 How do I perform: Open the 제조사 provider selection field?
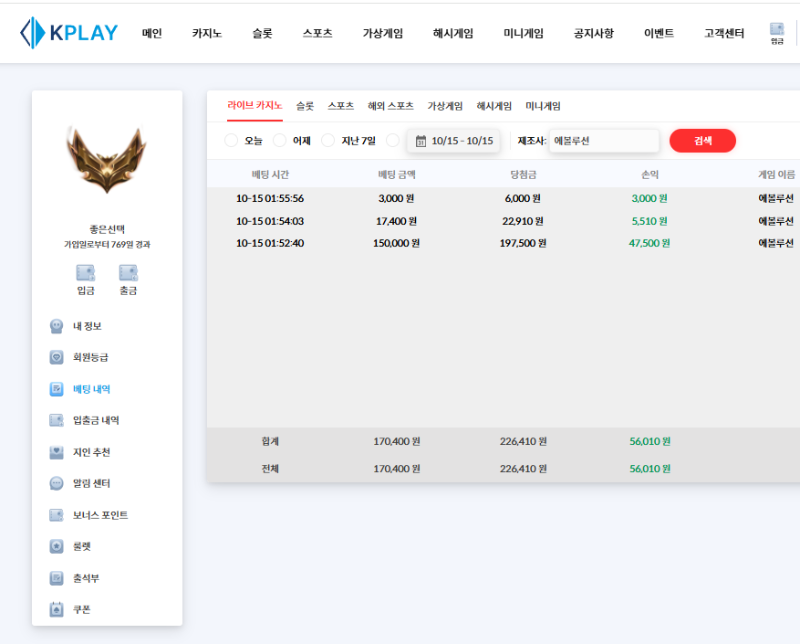[x=604, y=141]
